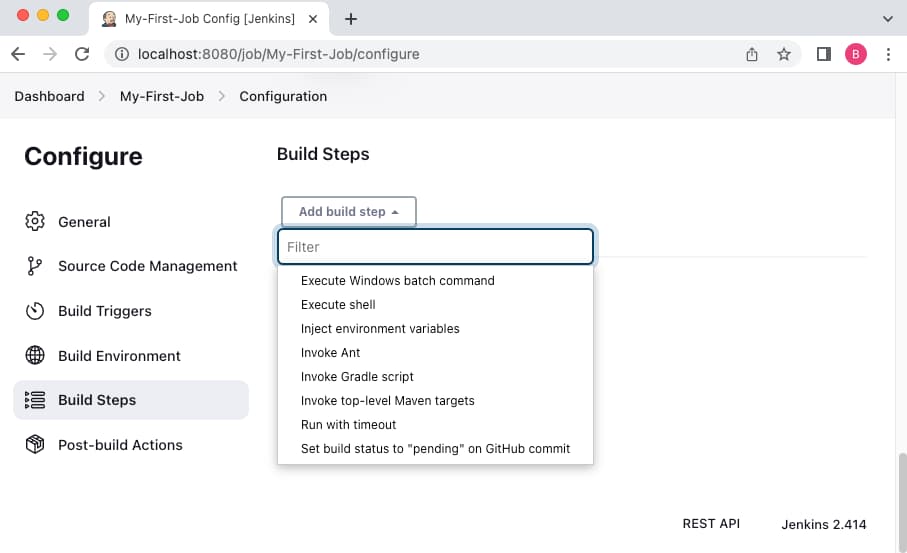907x553 pixels.
Task: Jump to Build Environment section
Action: point(131,355)
